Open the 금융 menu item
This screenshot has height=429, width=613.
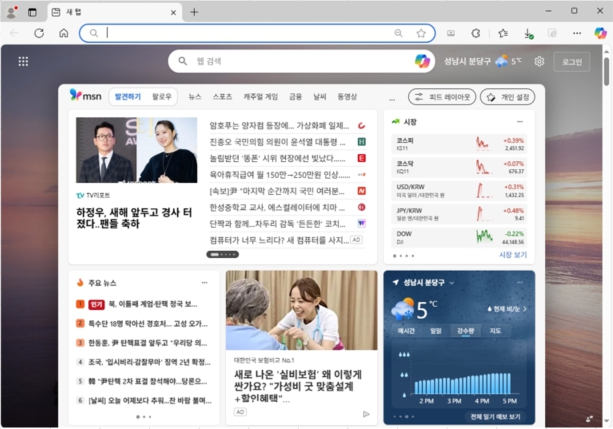click(x=295, y=97)
